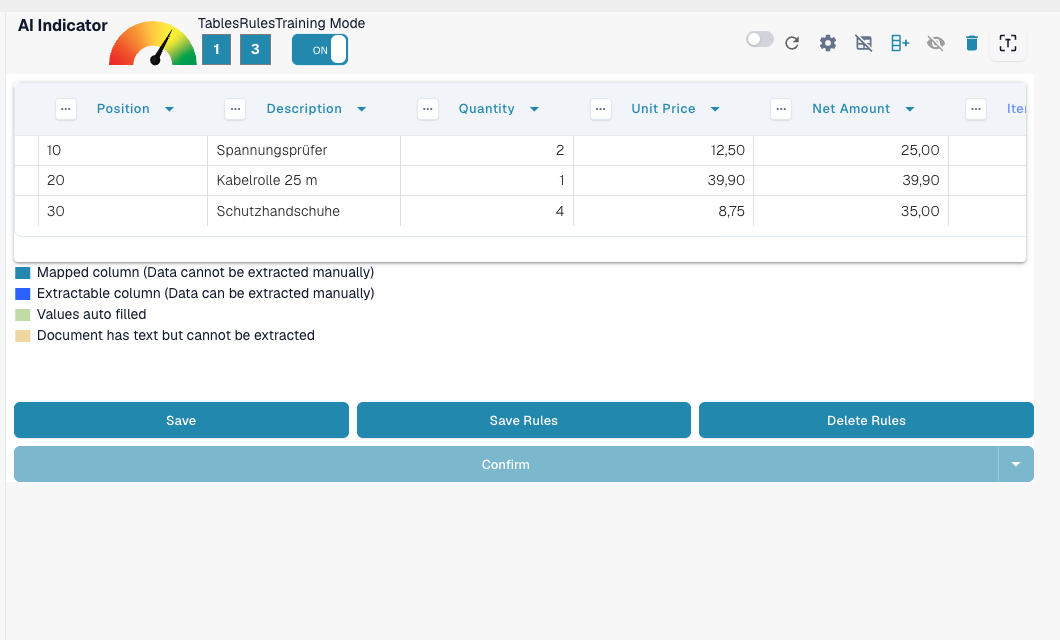Viewport: 1060px width, 640px height.
Task: Open options menu for Description column
Action: (x=235, y=109)
